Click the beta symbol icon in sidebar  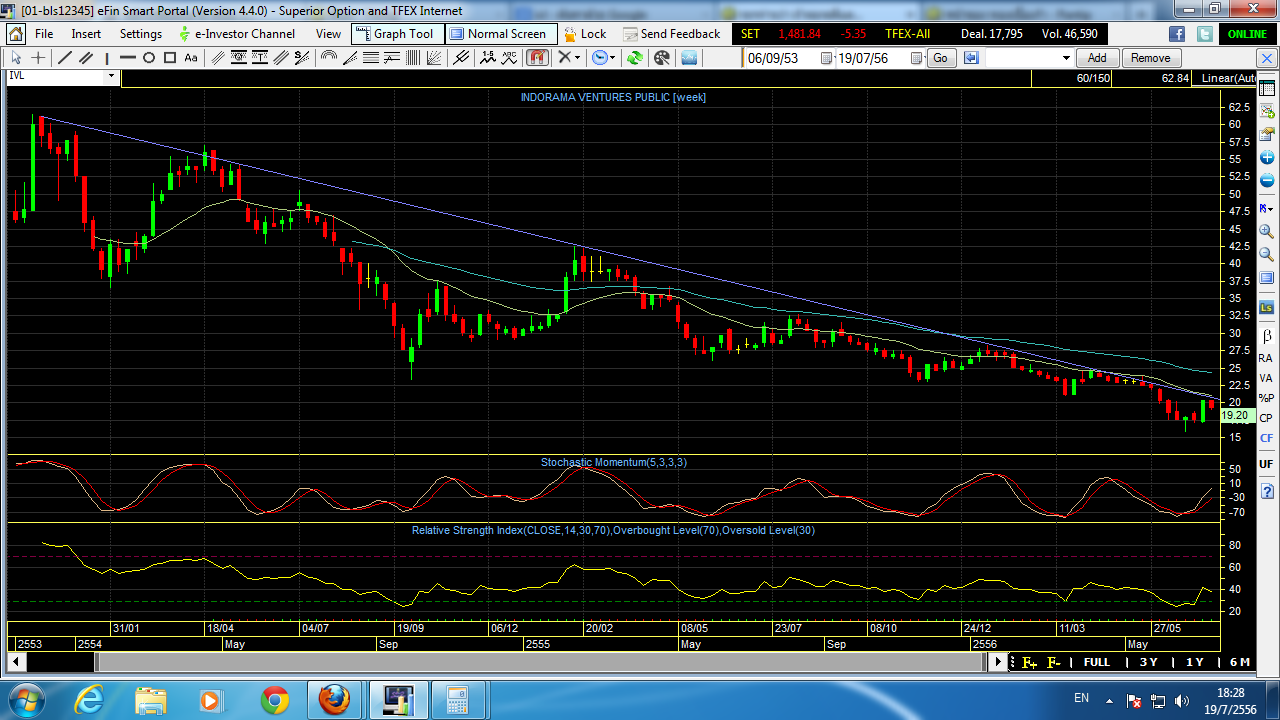pos(1267,335)
